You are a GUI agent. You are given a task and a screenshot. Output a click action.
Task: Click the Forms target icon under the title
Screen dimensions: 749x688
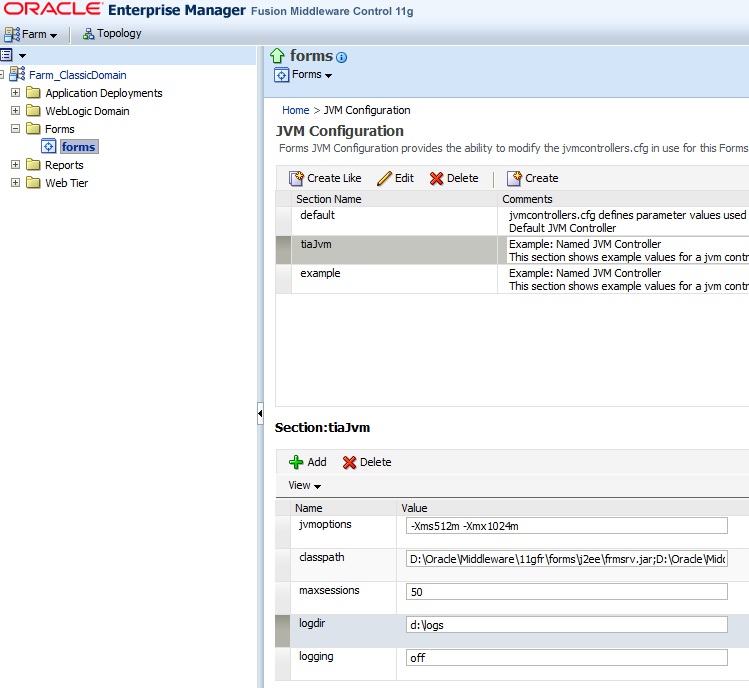pyautogui.click(x=281, y=75)
